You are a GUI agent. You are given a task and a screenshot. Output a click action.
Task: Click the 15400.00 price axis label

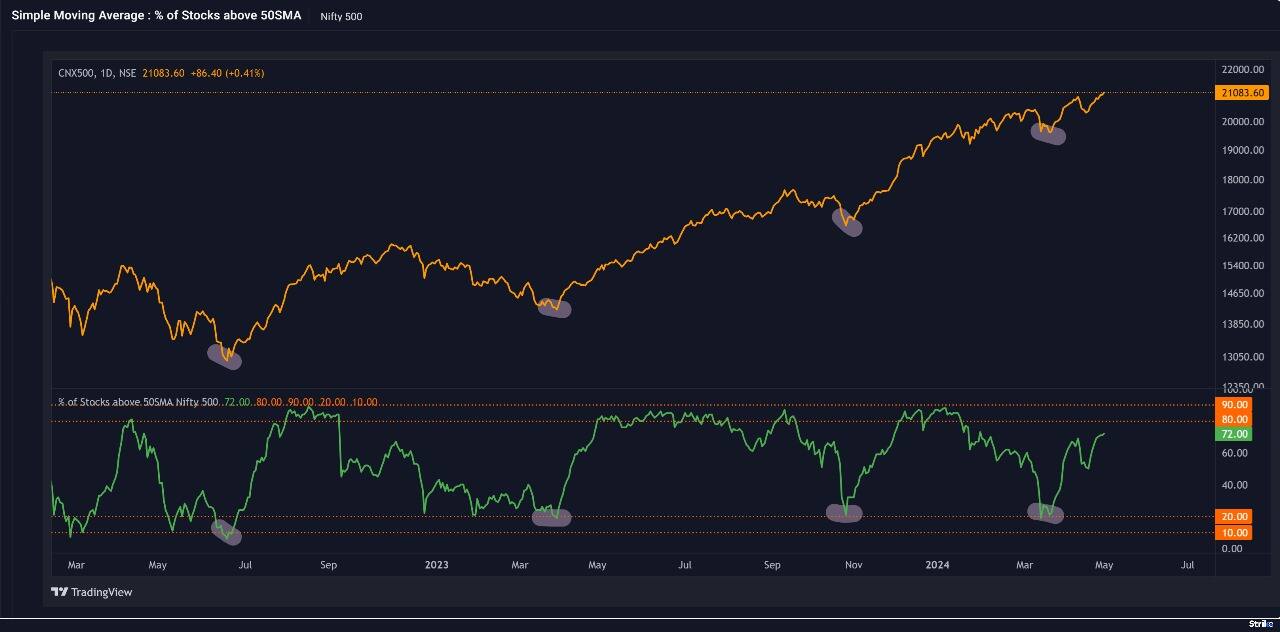coord(1243,265)
